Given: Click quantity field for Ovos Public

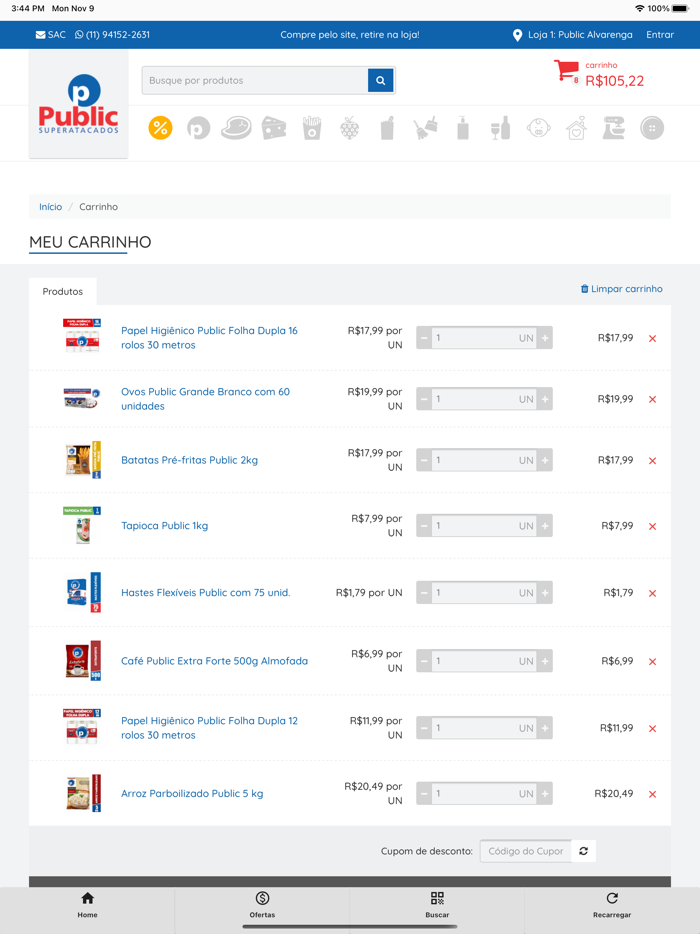Looking at the screenshot, I should (x=484, y=399).
